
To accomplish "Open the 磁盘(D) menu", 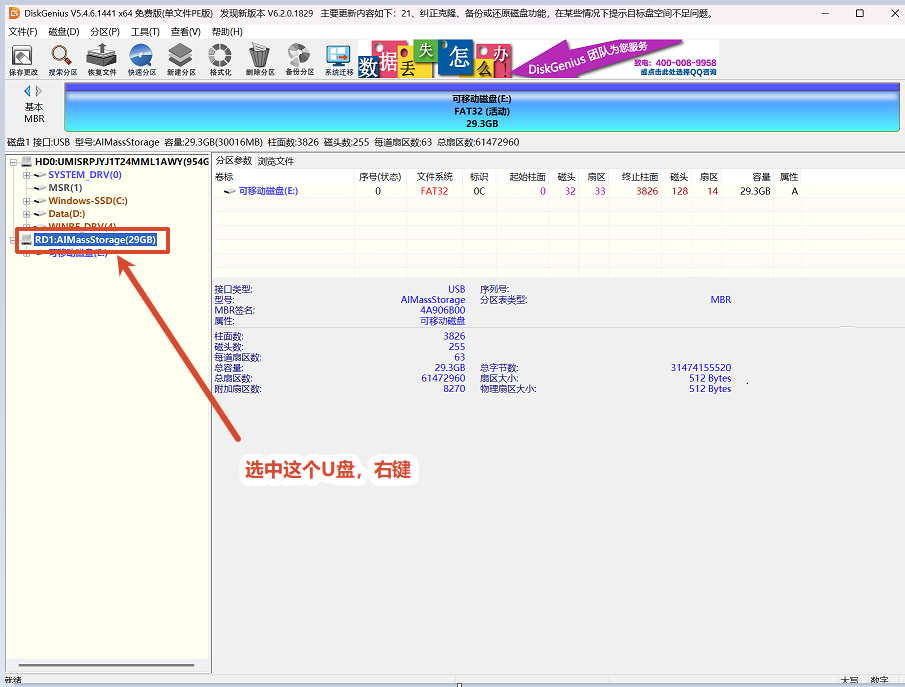I will point(63,32).
